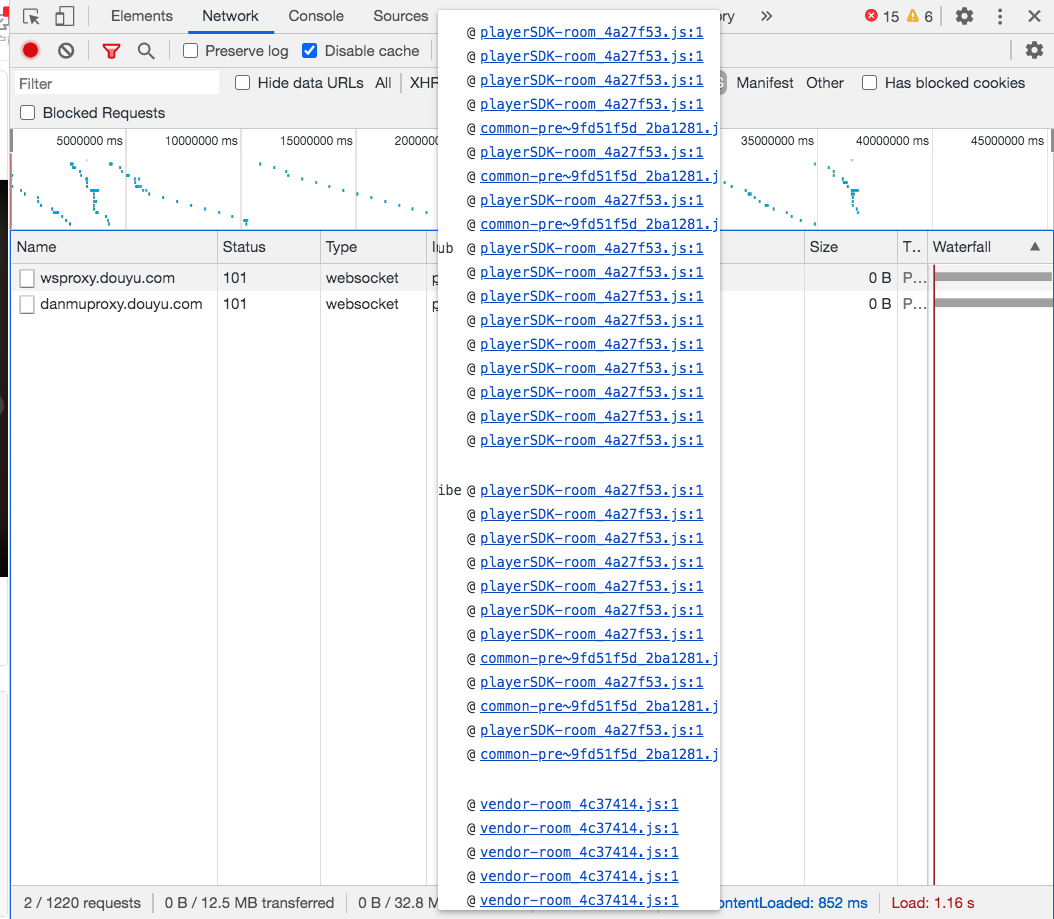The image size is (1054, 919).
Task: Open network settings gear below the tab bar
Action: (1034, 50)
